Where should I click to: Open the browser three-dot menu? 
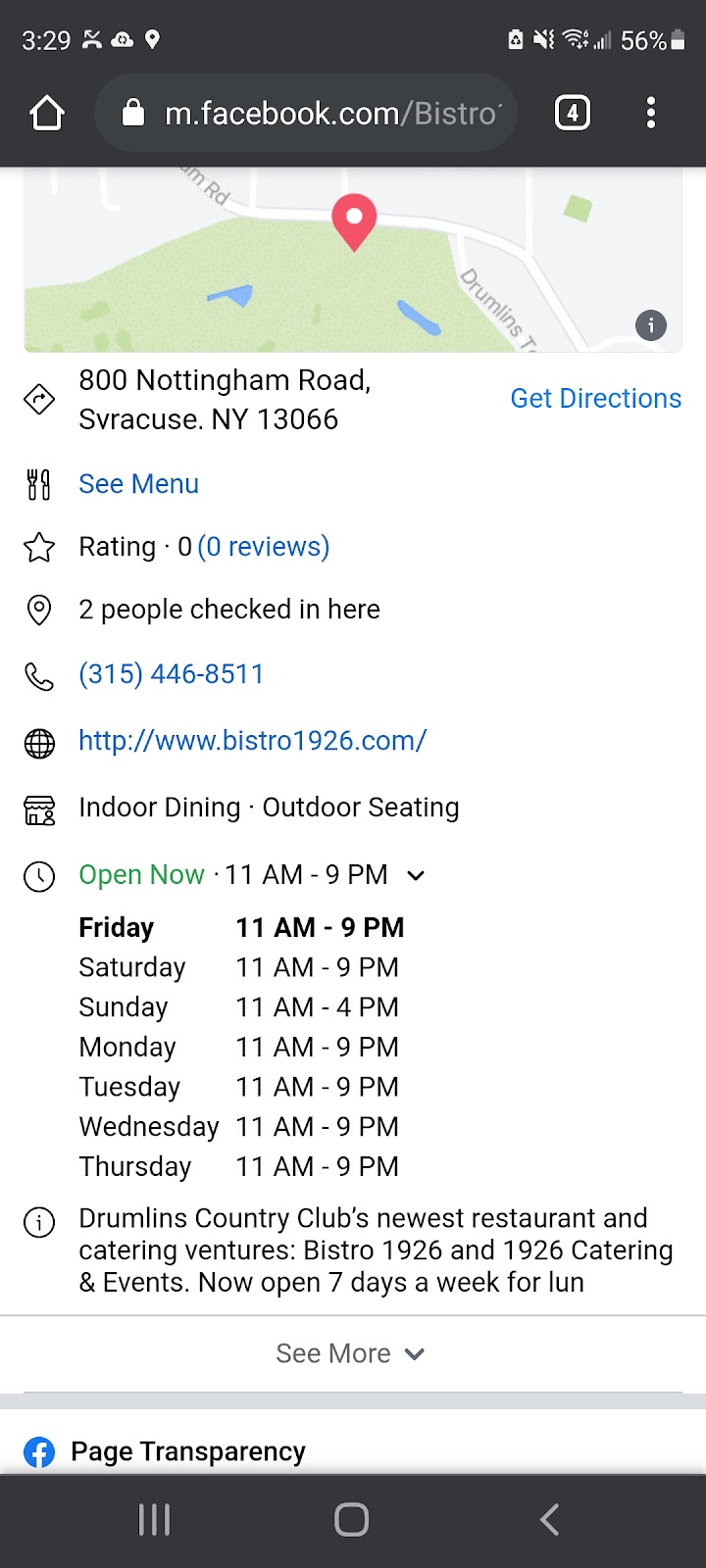[x=650, y=114]
